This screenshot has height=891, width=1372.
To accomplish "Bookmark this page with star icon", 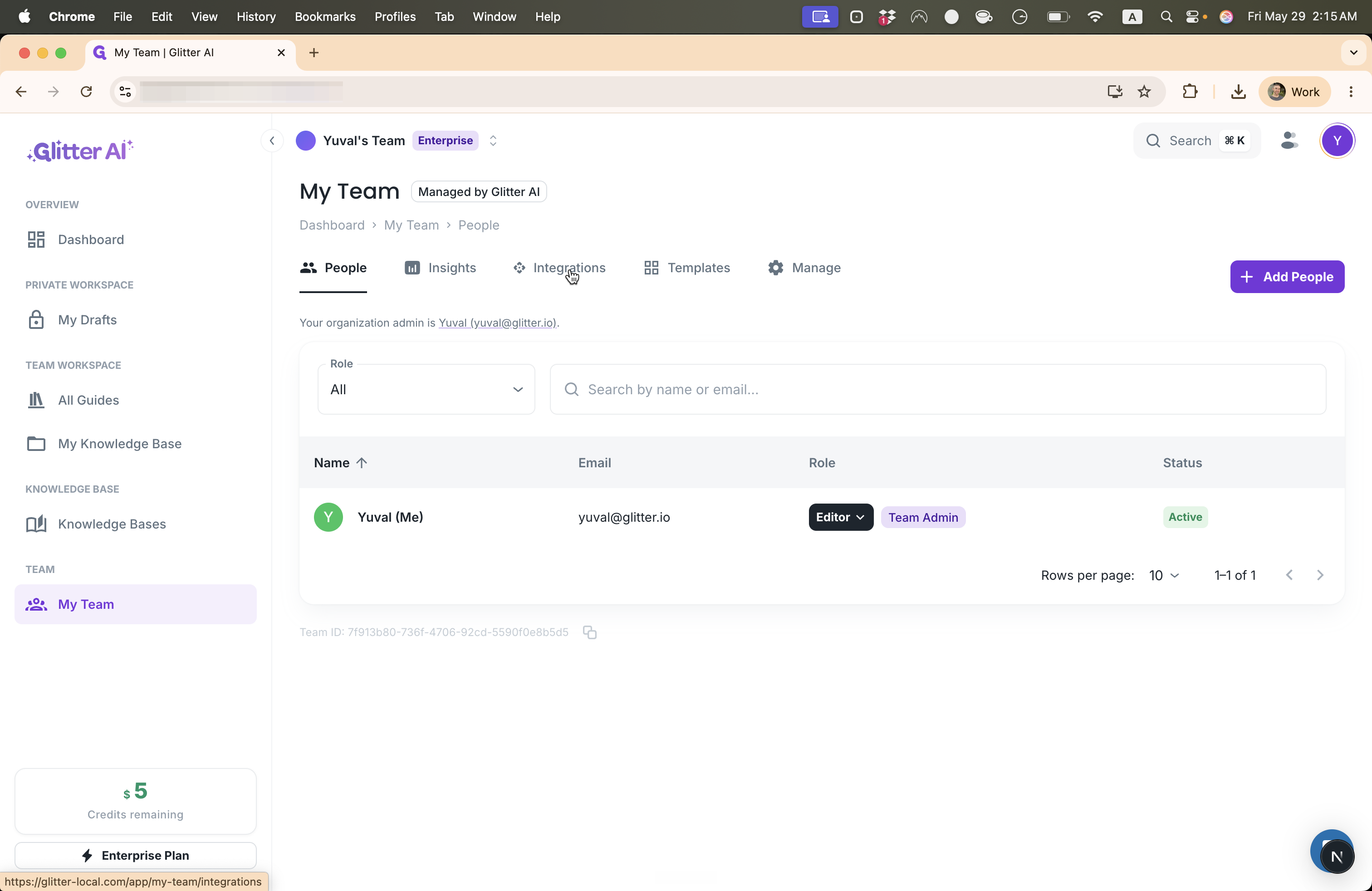I will point(1144,92).
